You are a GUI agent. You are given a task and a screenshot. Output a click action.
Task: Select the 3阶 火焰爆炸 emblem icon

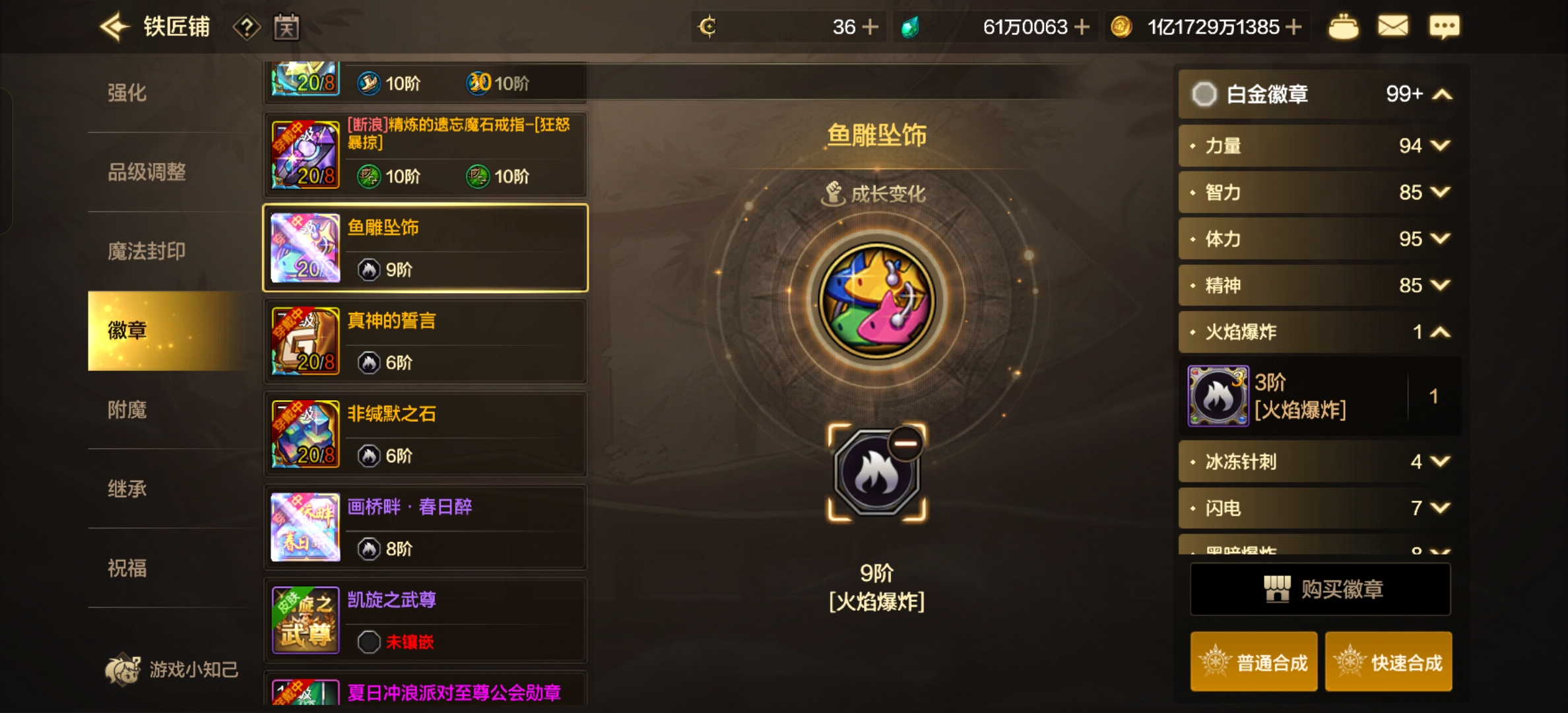click(x=1218, y=395)
